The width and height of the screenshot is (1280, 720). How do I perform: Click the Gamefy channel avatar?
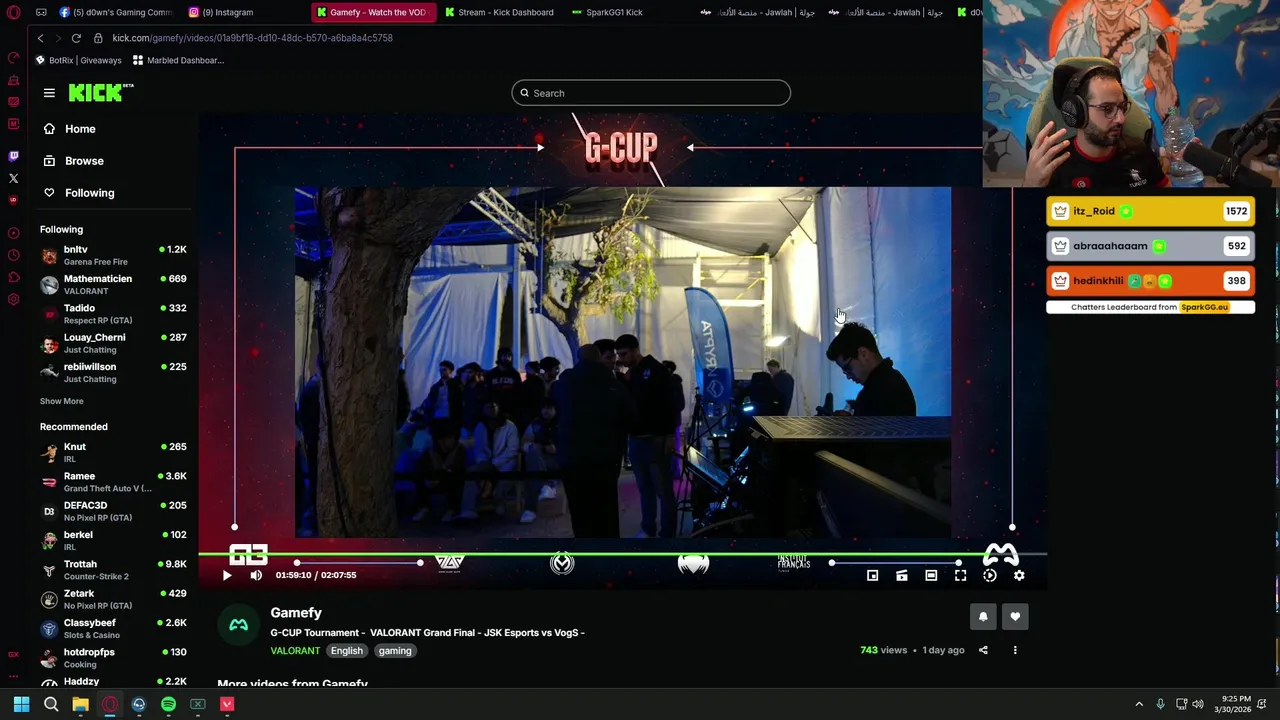coord(238,625)
